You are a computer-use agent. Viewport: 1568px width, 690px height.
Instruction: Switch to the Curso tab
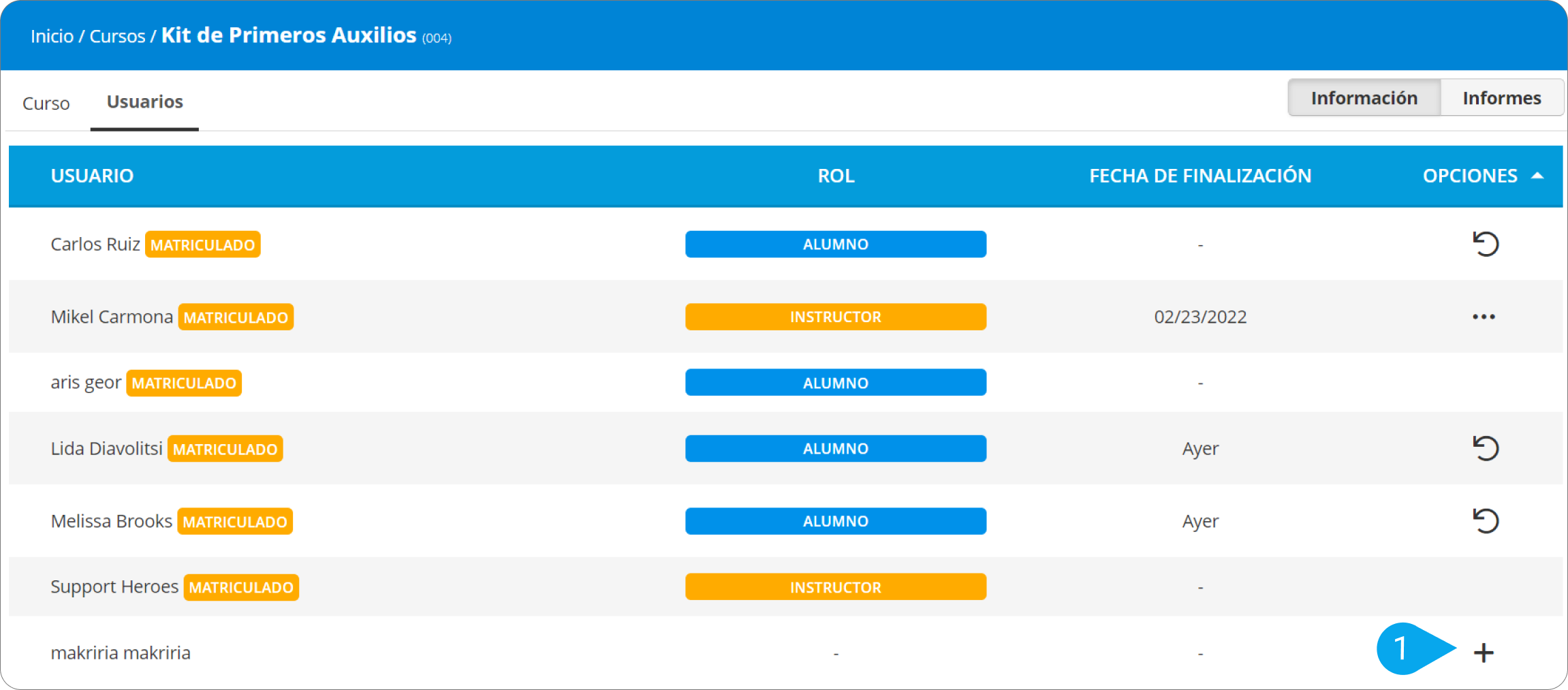[x=46, y=104]
